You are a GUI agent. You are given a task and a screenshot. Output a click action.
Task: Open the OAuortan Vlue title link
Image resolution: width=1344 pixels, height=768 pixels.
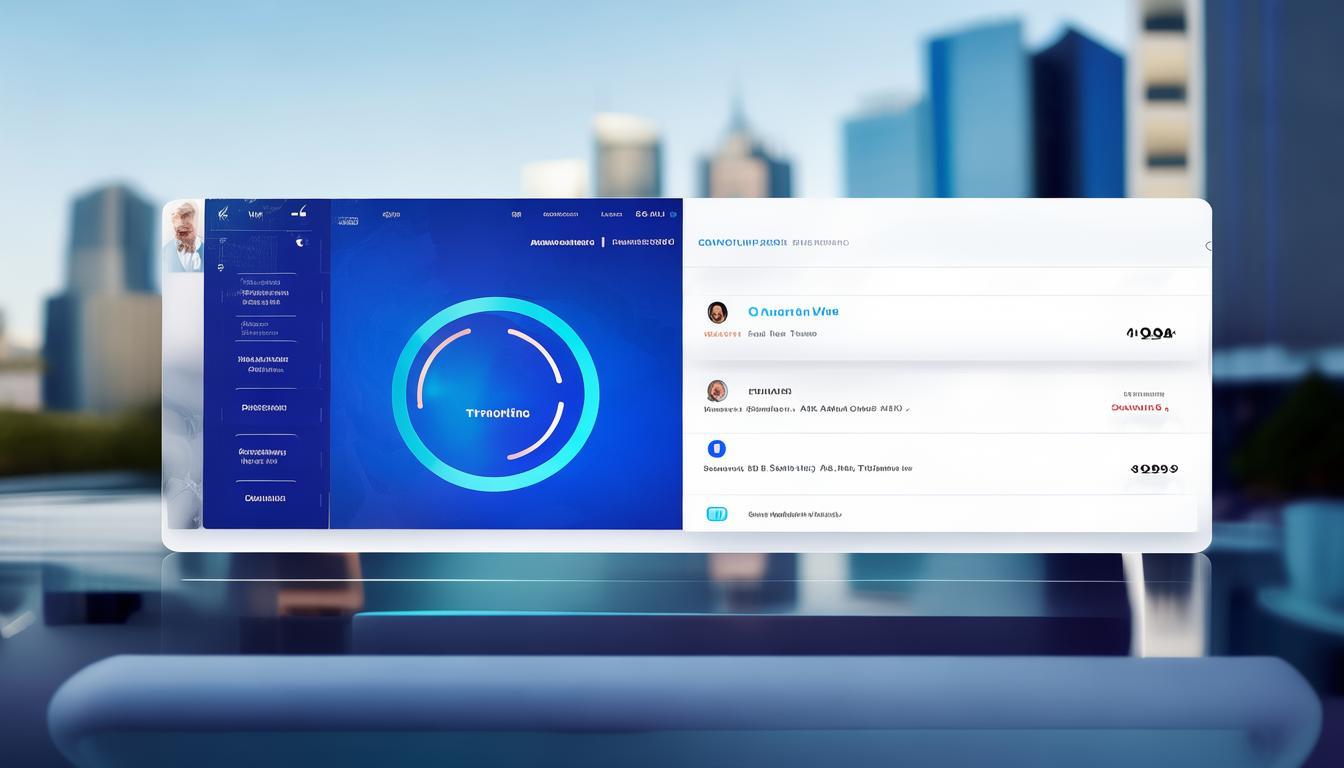point(793,312)
